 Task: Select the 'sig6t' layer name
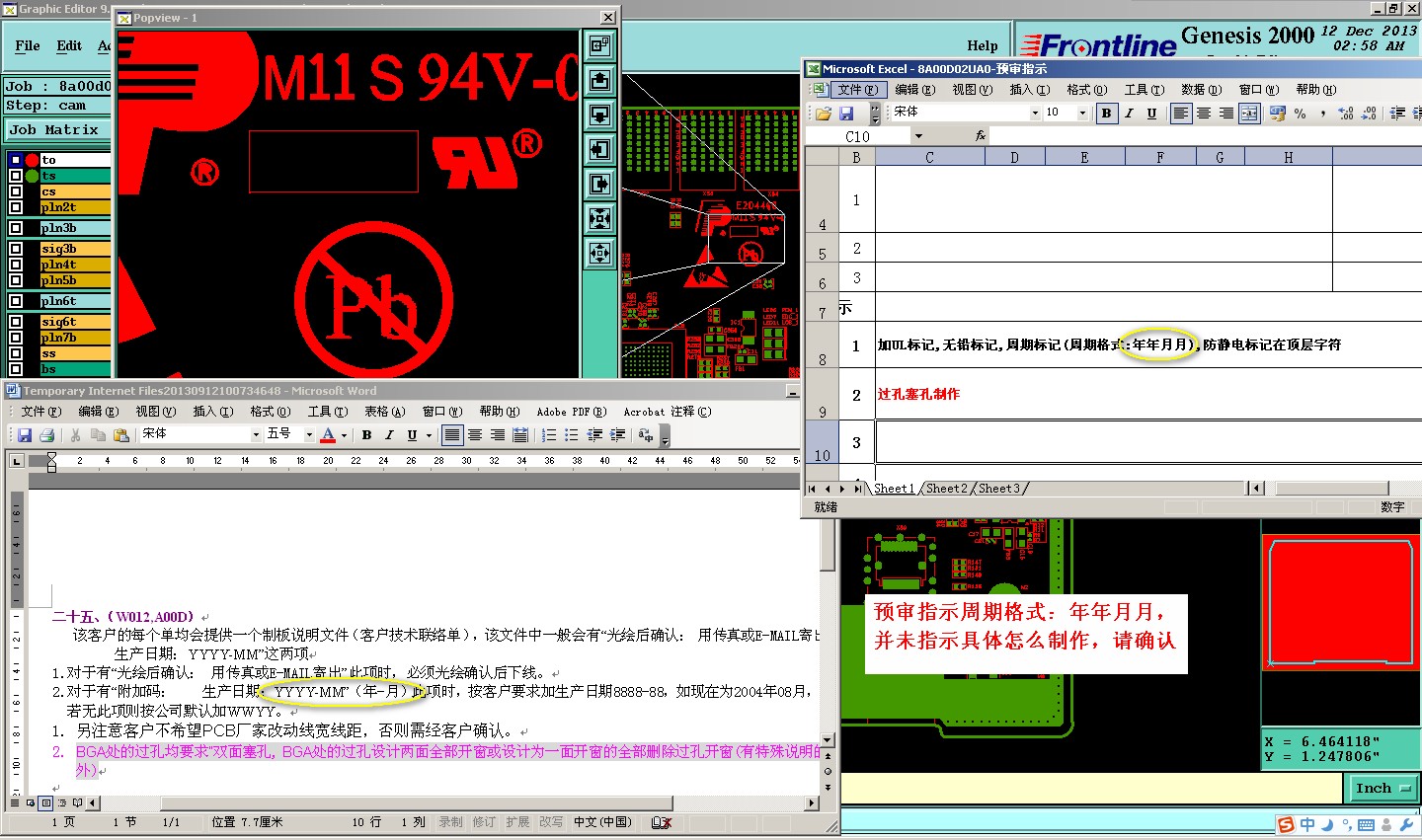click(x=75, y=322)
